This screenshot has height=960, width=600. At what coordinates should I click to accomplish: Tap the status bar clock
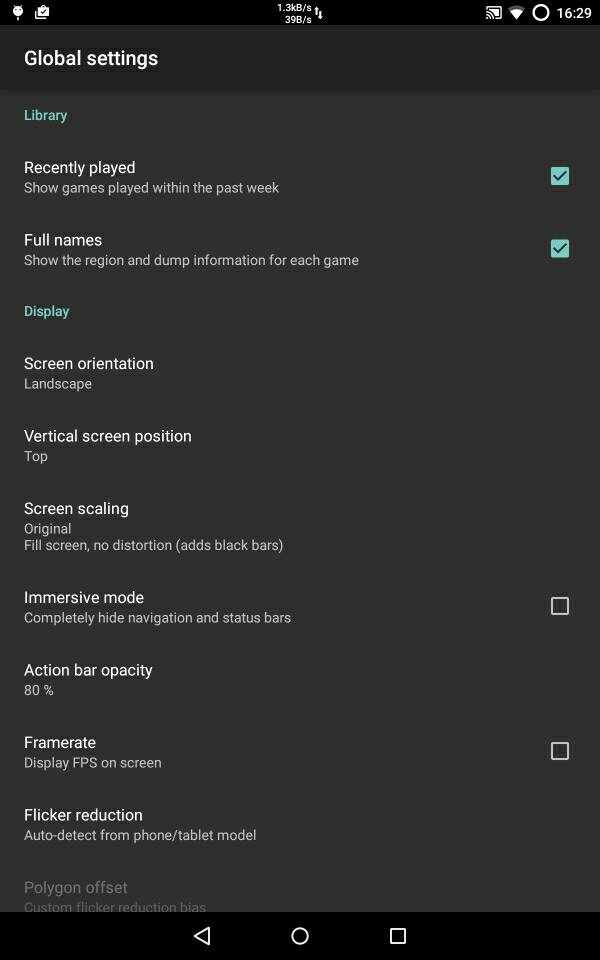tap(575, 13)
